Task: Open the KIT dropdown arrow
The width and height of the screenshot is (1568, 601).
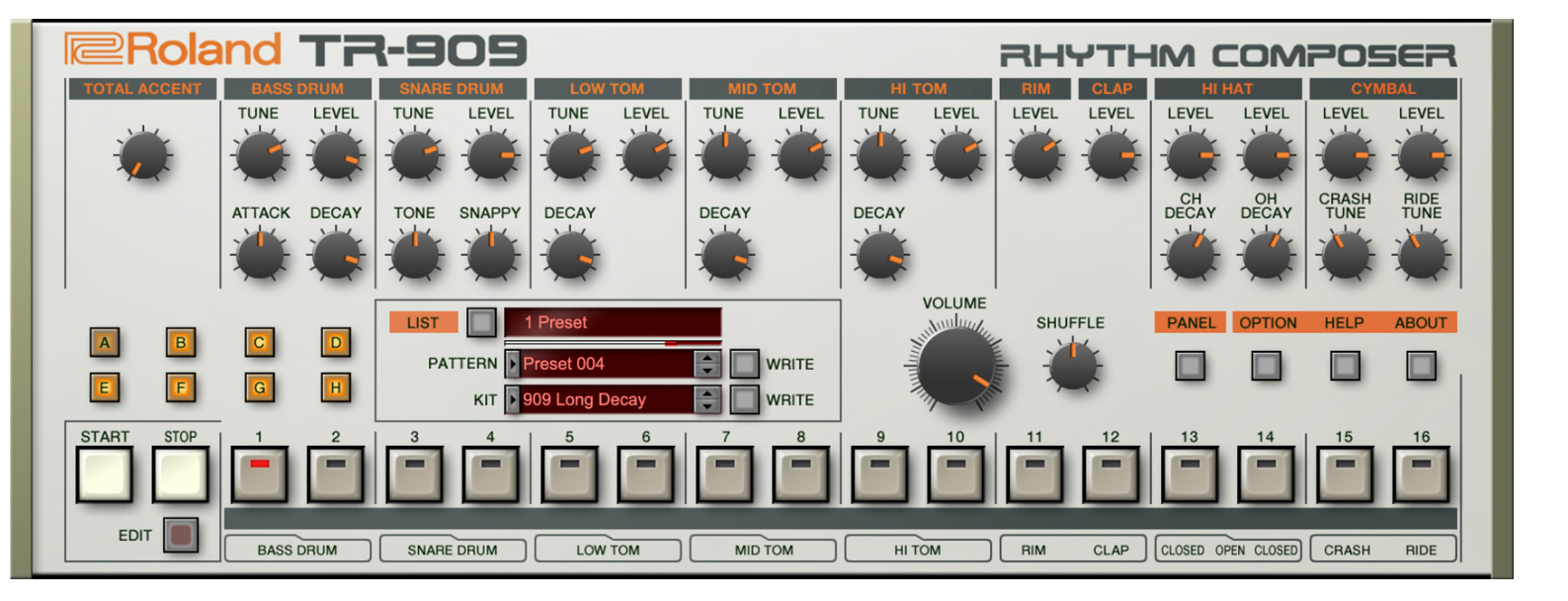Action: click(x=512, y=399)
